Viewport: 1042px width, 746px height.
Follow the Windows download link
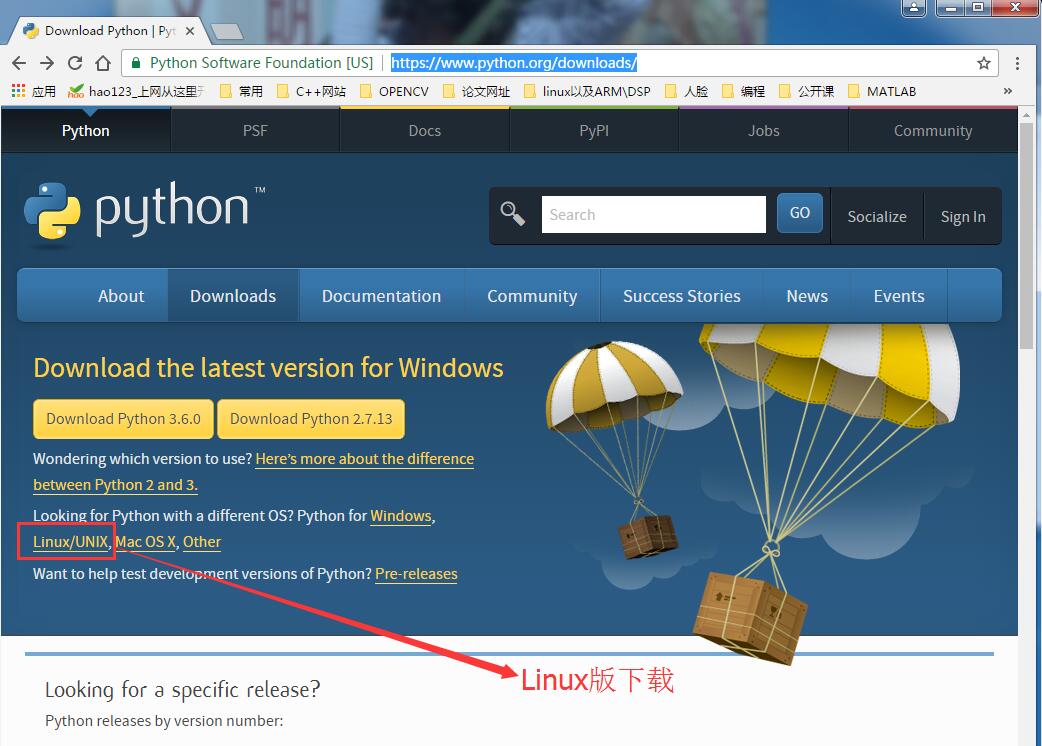pyautogui.click(x=401, y=516)
